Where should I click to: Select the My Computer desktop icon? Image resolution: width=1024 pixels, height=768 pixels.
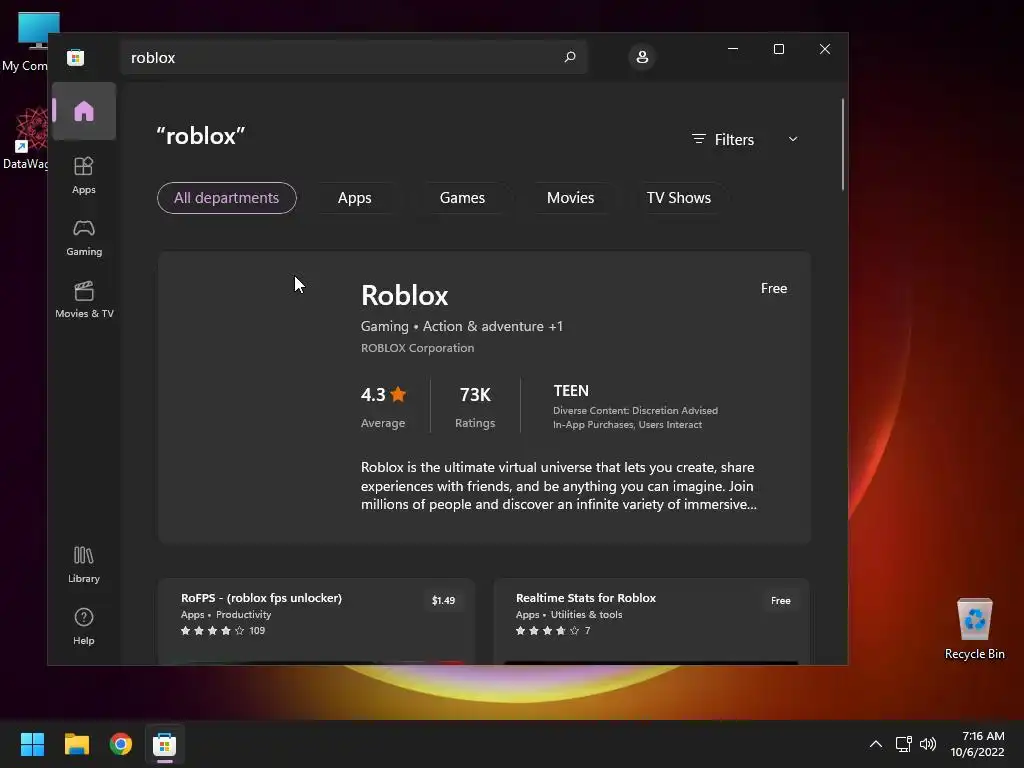pyautogui.click(x=26, y=41)
